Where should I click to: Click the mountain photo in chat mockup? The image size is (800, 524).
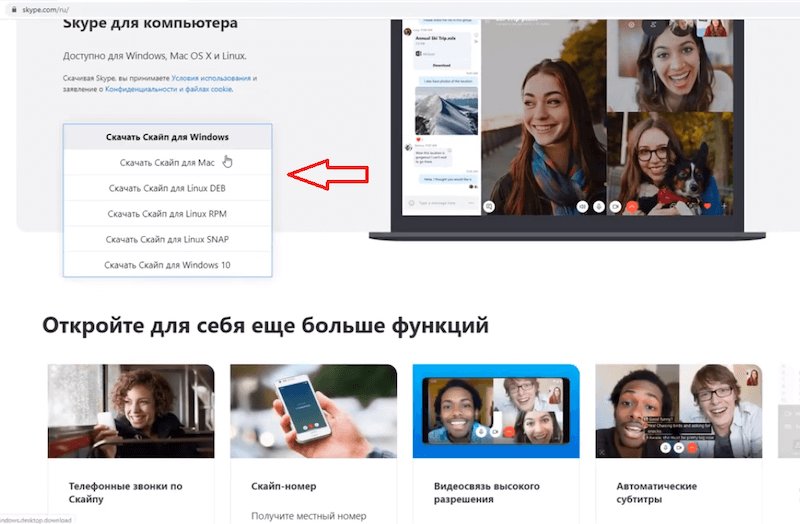pos(446,111)
